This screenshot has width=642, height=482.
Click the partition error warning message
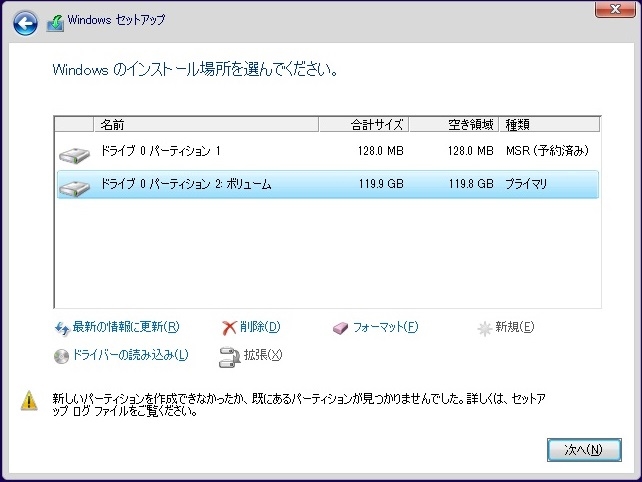point(298,405)
